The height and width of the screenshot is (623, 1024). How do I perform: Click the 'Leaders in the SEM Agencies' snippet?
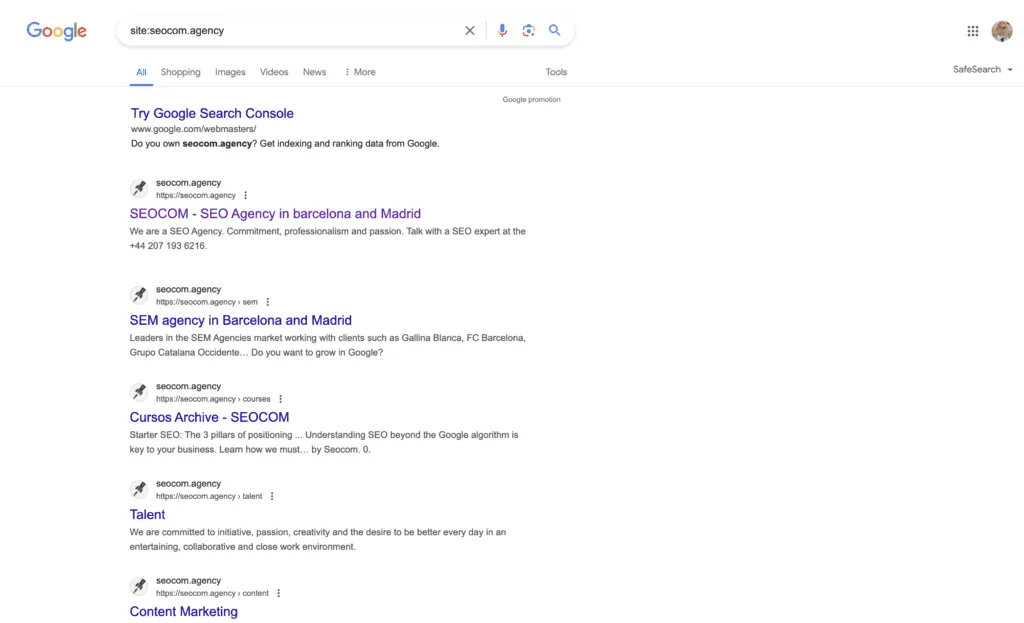point(327,345)
